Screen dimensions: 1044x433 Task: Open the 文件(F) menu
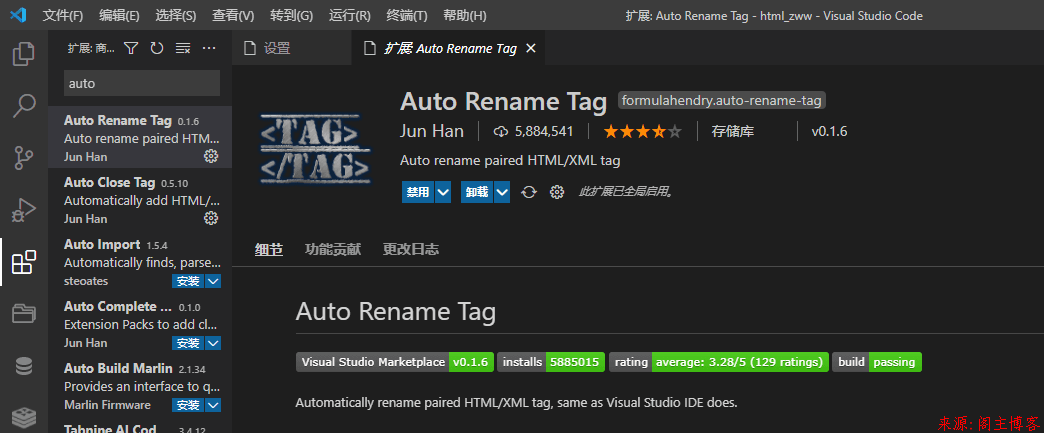(63, 15)
